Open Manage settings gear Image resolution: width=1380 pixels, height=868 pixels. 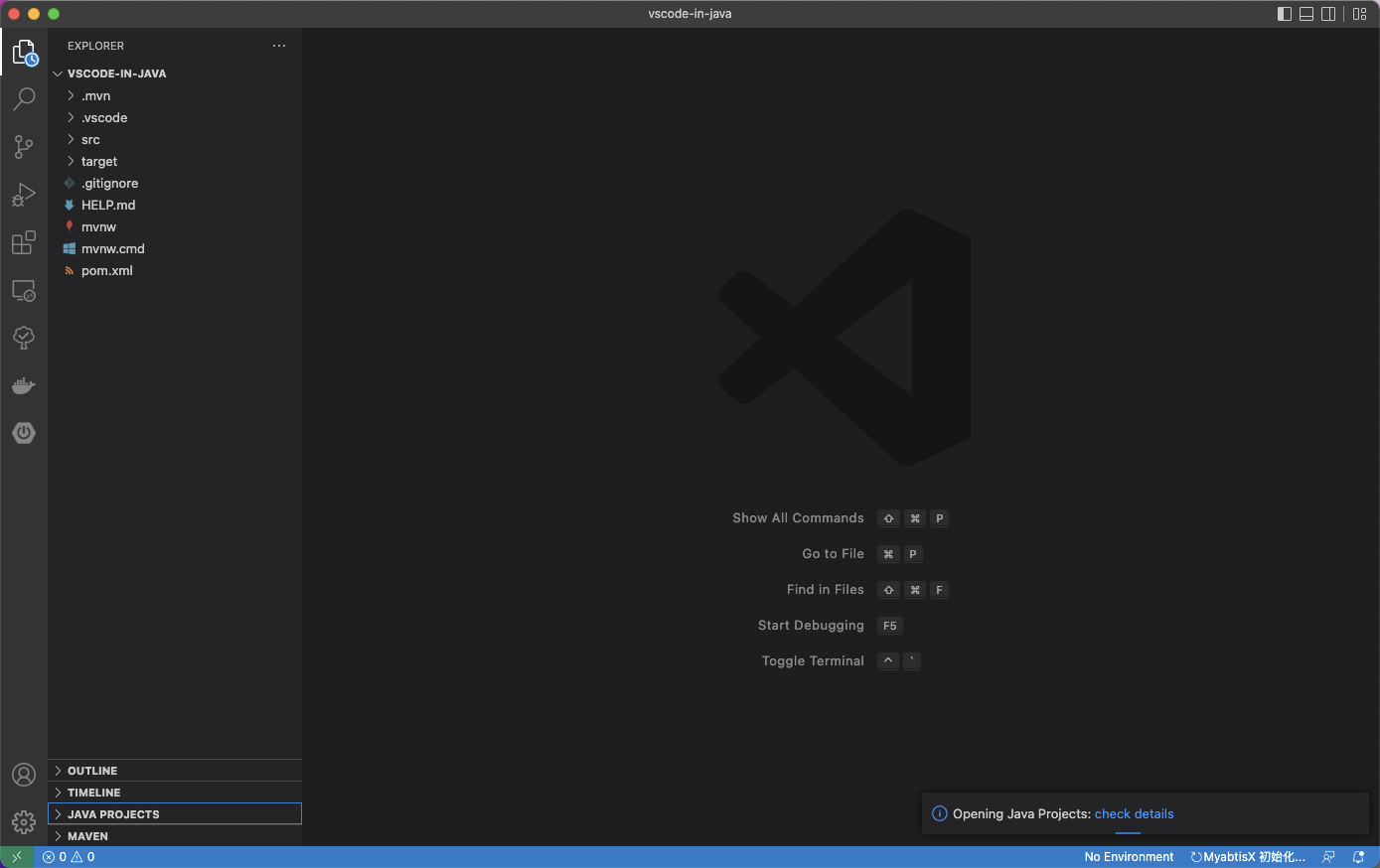[24, 822]
